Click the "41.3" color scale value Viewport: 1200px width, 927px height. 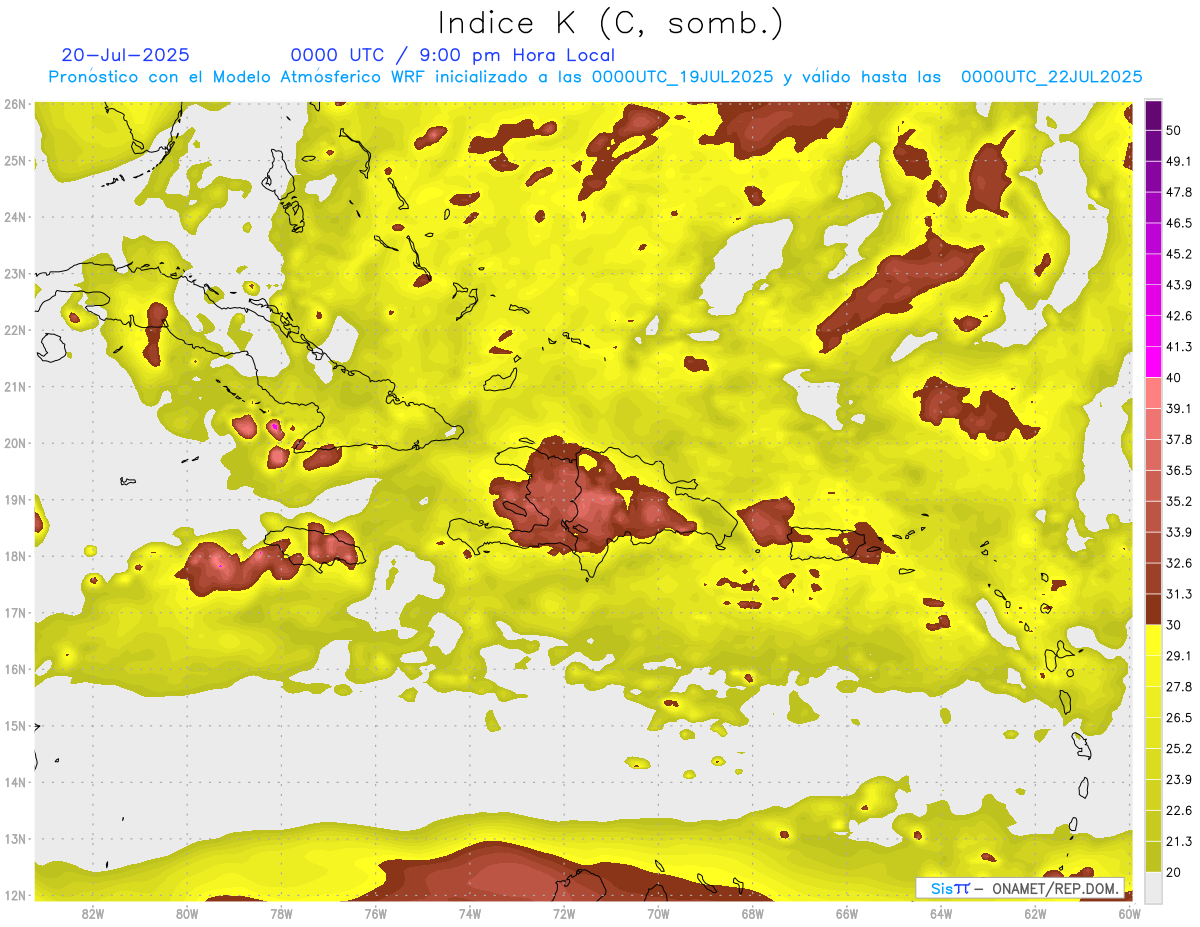pos(1178,347)
